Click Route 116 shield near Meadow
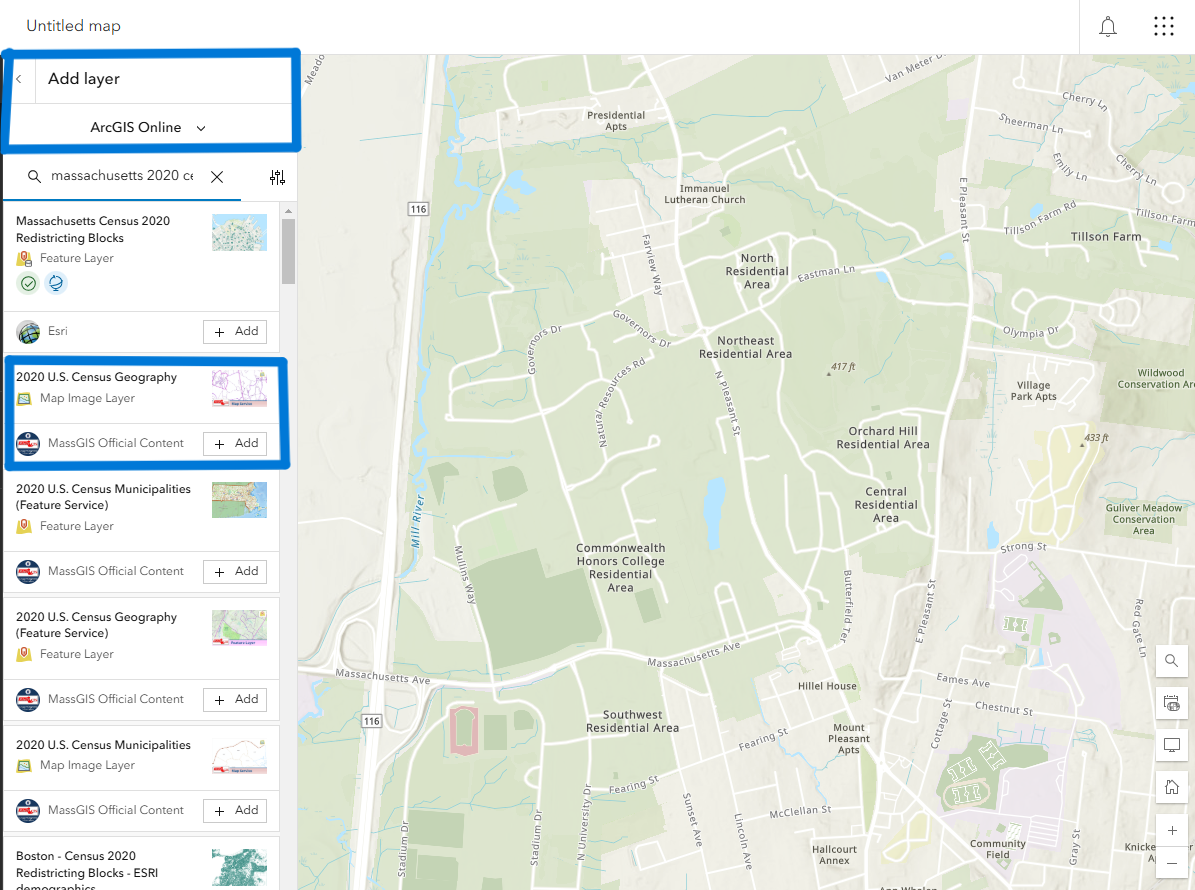 coord(418,209)
